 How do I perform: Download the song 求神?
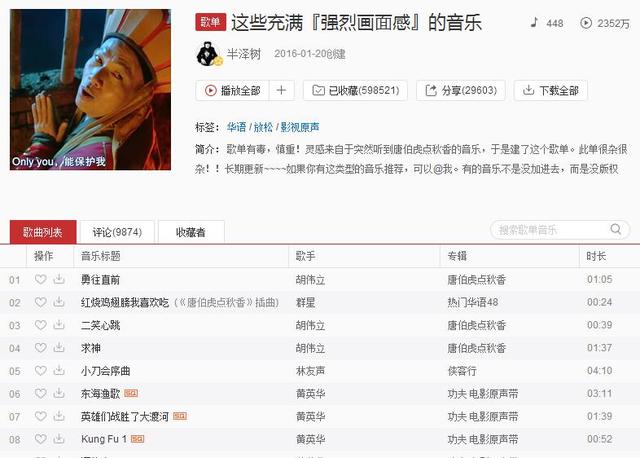click(59, 348)
